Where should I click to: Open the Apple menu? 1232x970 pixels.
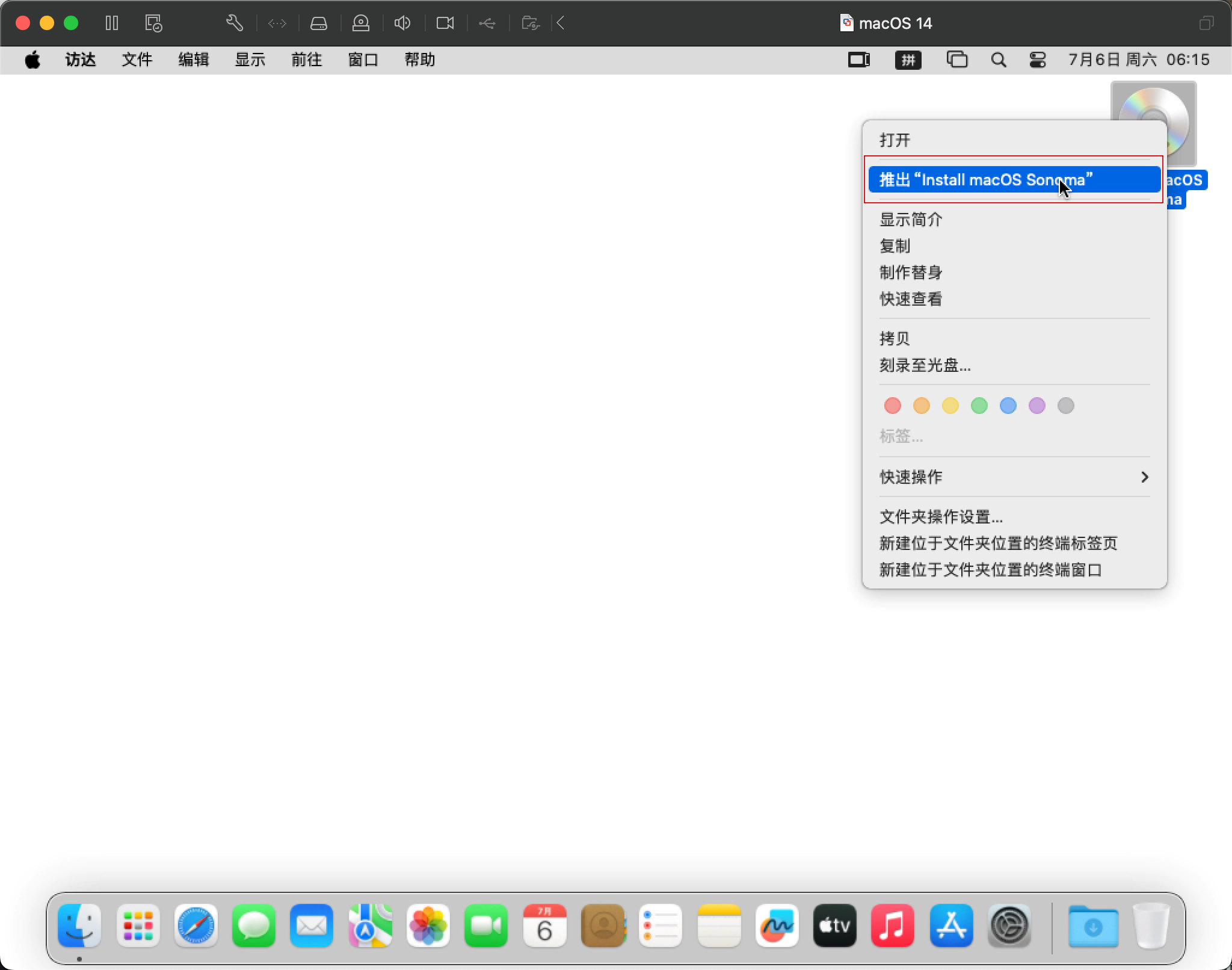tap(32, 59)
